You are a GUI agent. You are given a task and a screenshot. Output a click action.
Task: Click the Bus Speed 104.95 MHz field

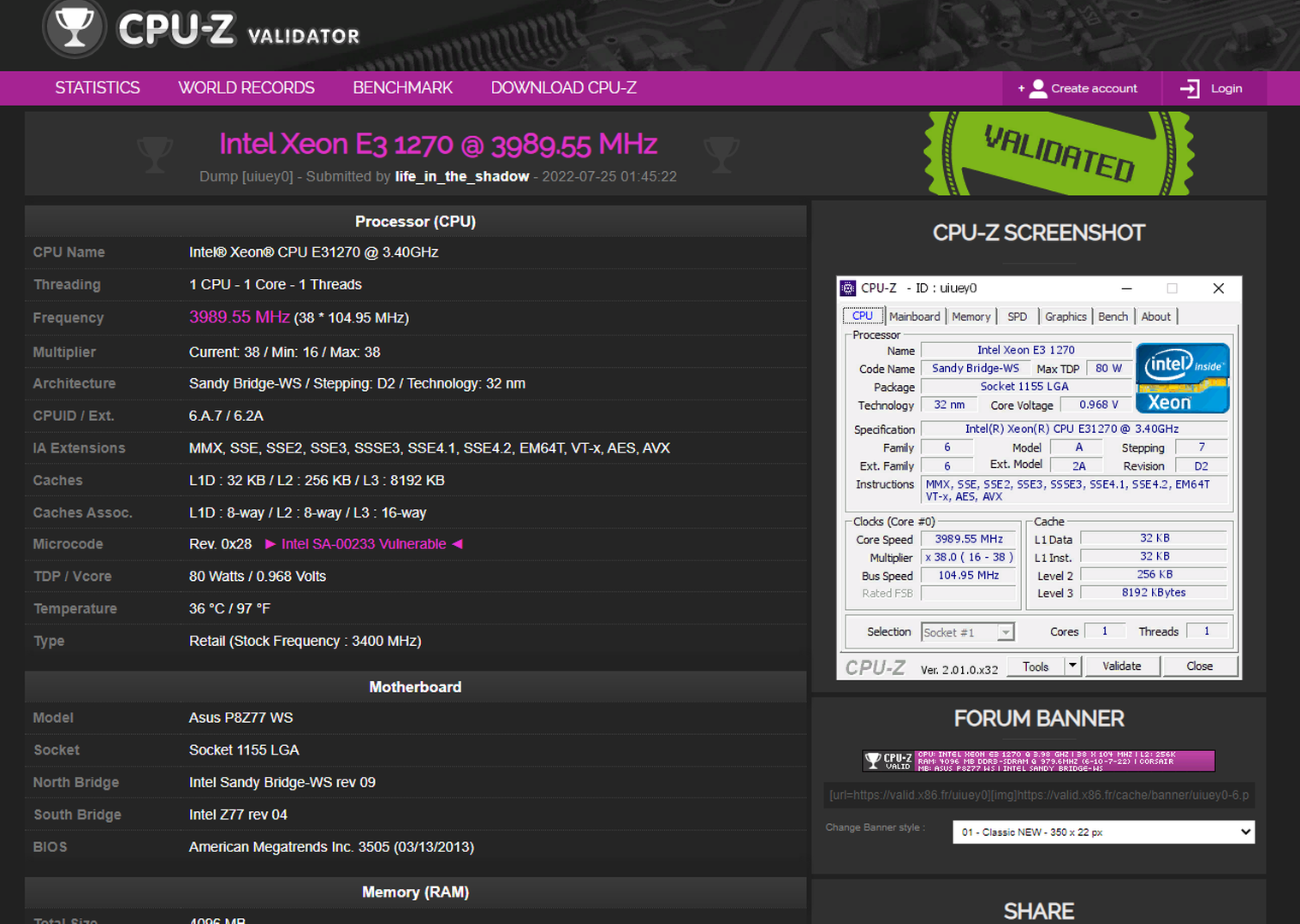968,576
